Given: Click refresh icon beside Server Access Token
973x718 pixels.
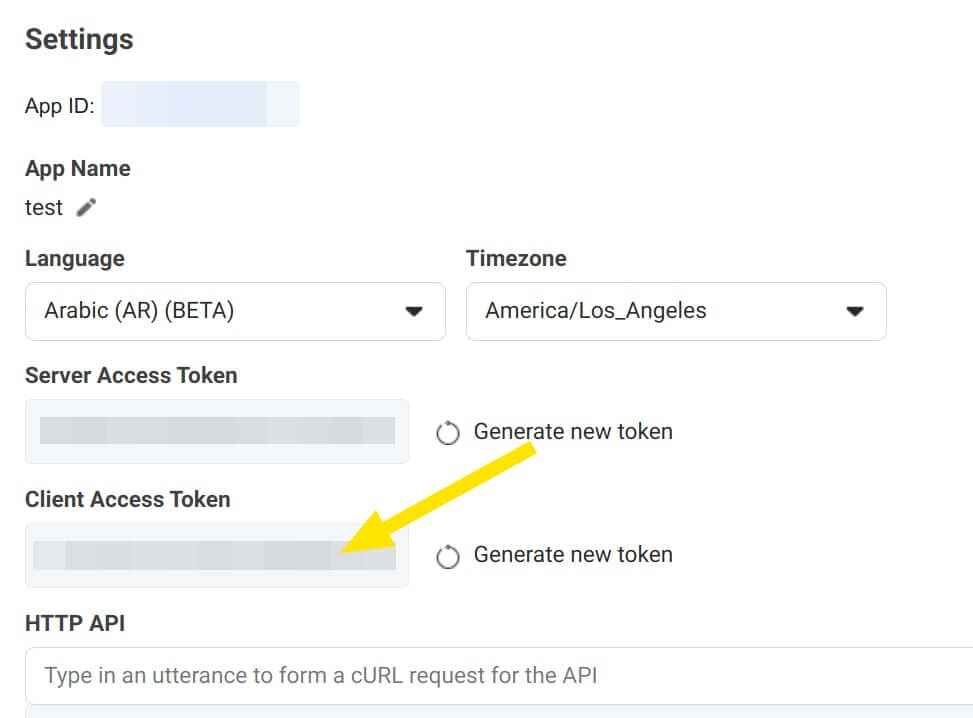Looking at the screenshot, I should [447, 433].
